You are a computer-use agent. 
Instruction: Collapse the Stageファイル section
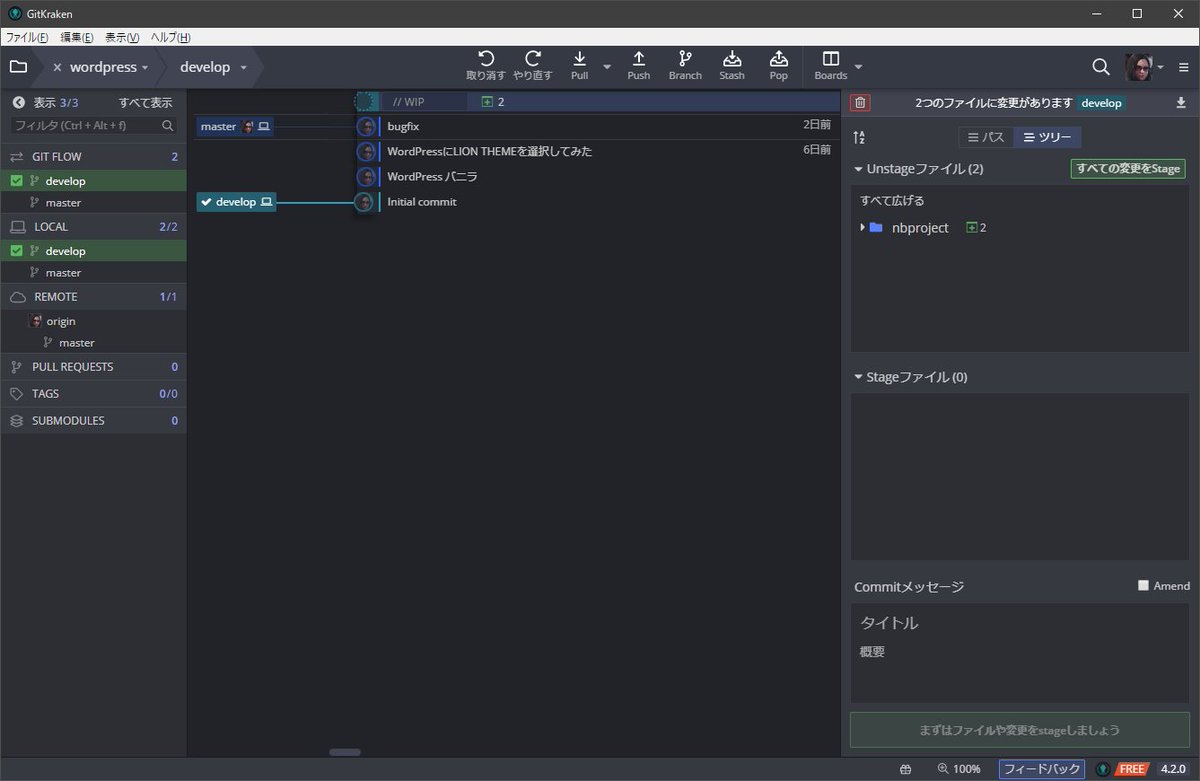910,377
